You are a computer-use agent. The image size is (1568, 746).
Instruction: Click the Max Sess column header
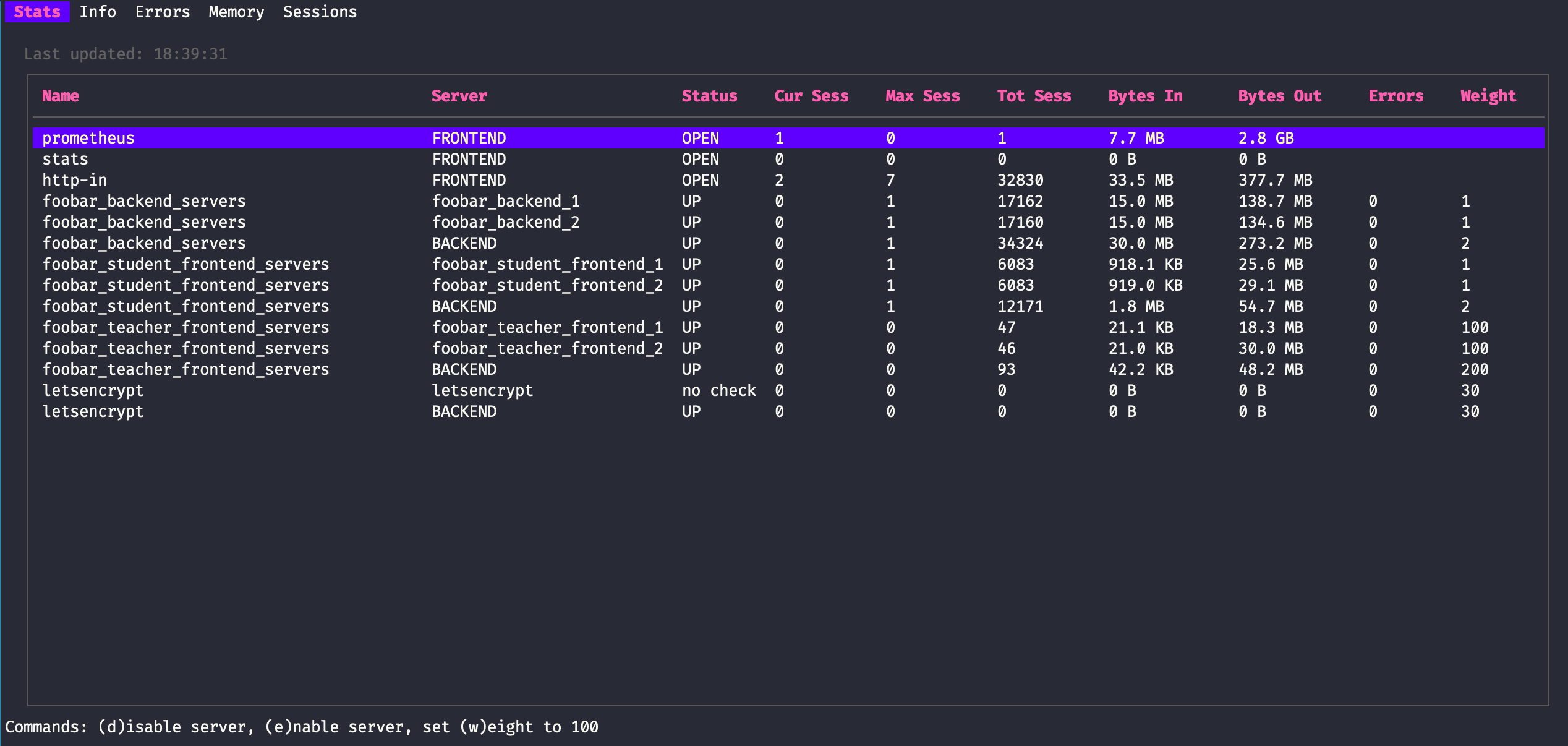(922, 96)
